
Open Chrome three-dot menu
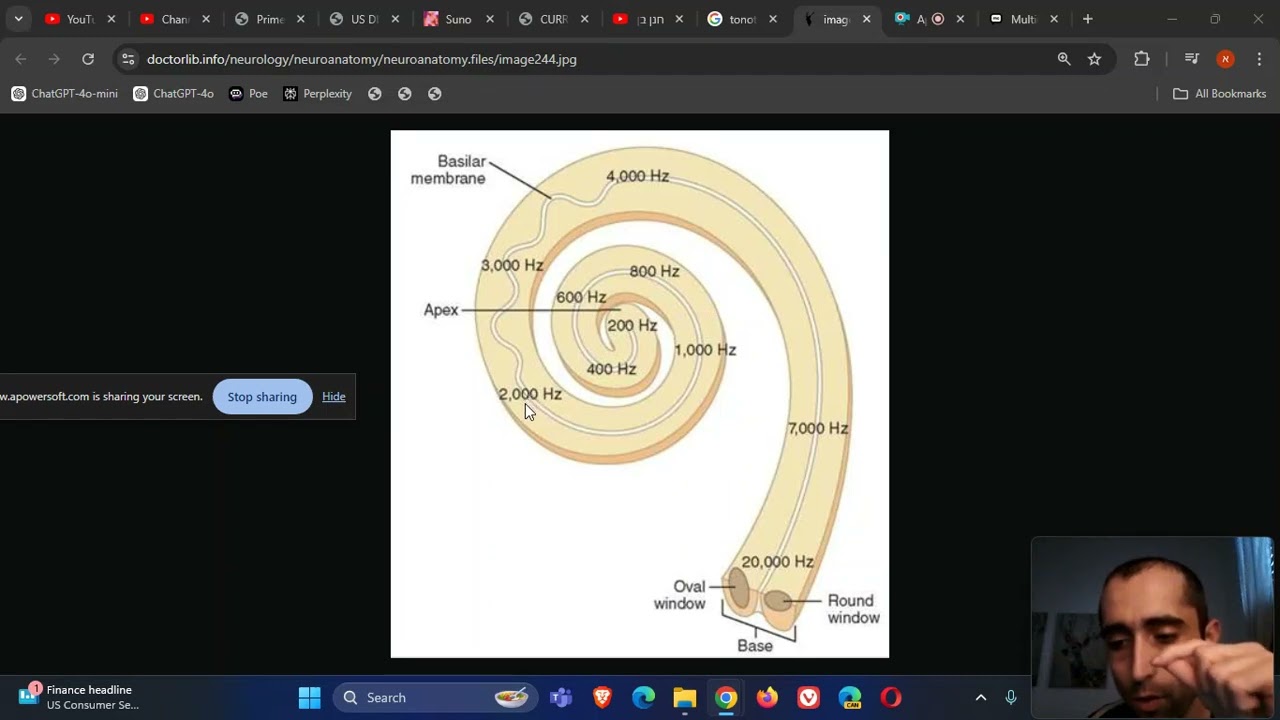1259,59
